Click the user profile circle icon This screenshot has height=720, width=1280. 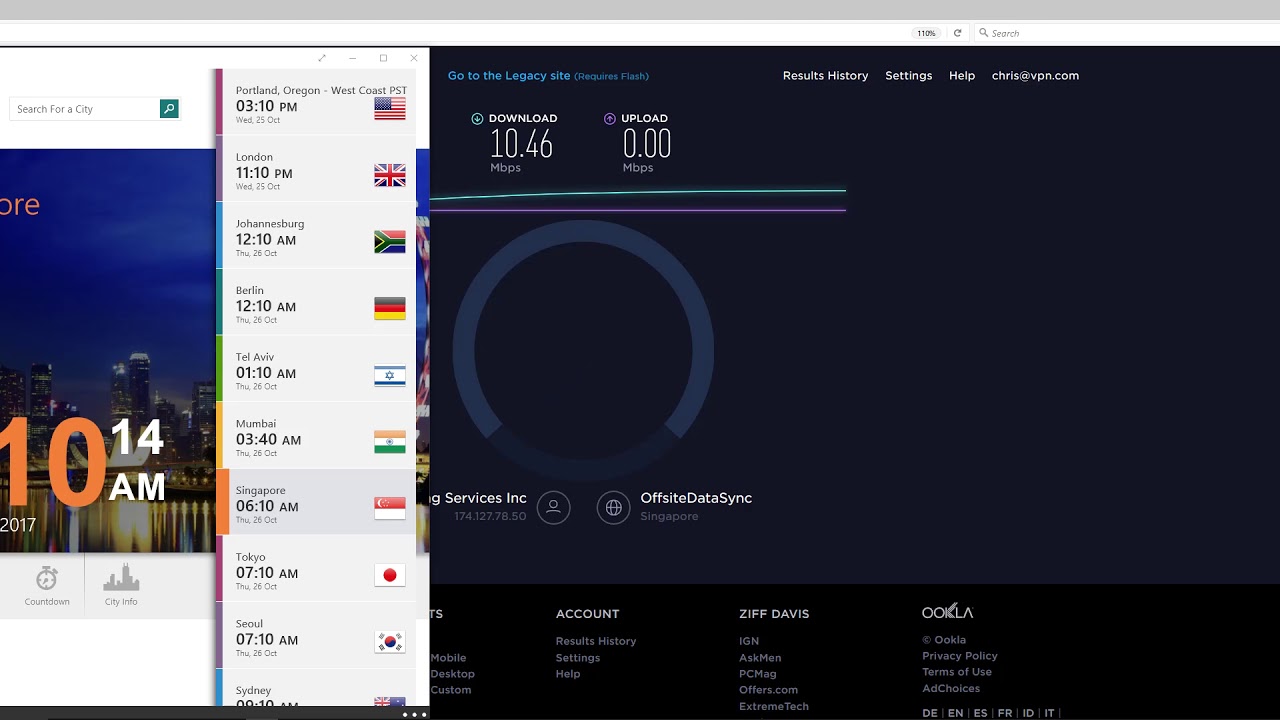point(553,507)
